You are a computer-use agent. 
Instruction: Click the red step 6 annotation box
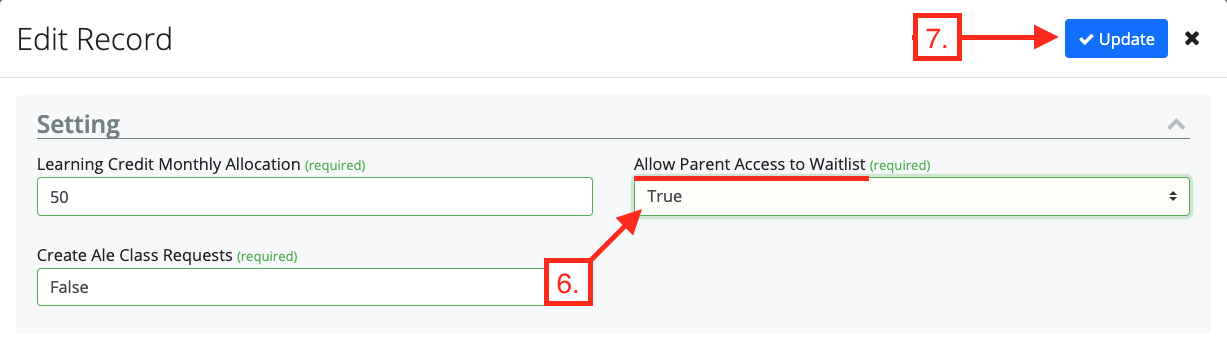(x=568, y=283)
